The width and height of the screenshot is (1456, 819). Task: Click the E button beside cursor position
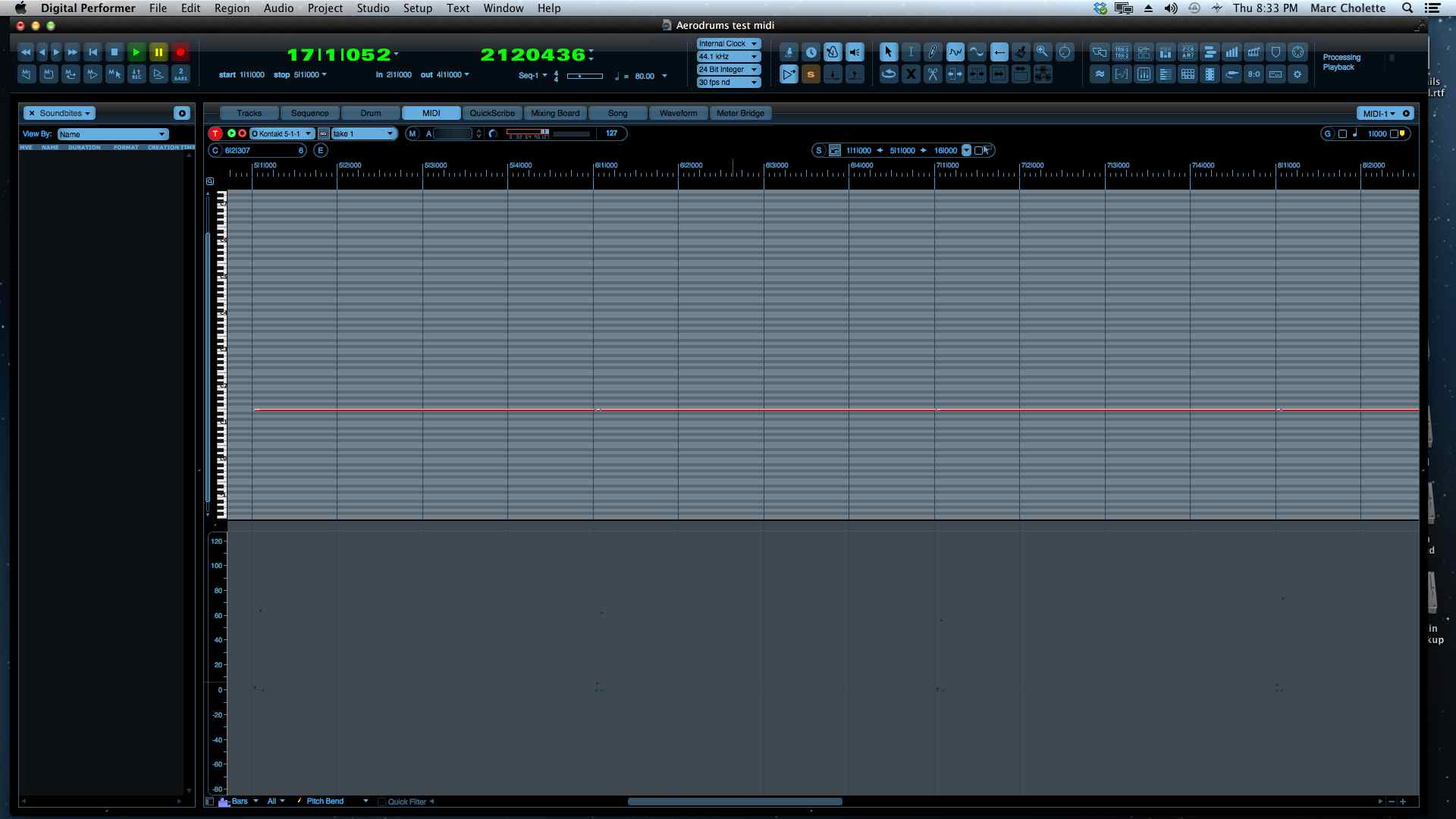(321, 151)
